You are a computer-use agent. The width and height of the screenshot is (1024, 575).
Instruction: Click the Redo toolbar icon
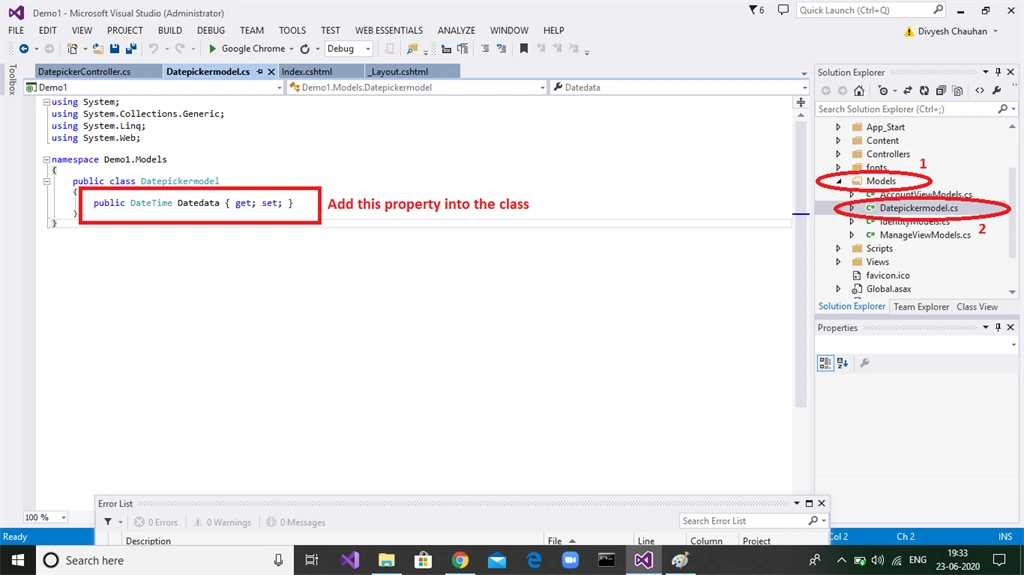[180, 48]
